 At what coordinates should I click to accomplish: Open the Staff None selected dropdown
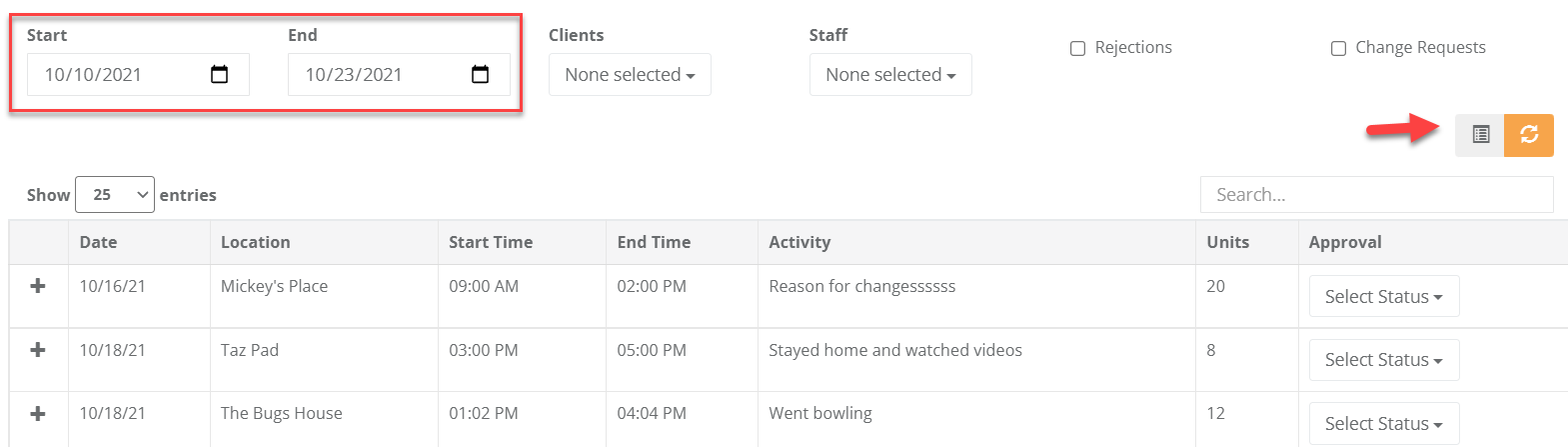[890, 75]
